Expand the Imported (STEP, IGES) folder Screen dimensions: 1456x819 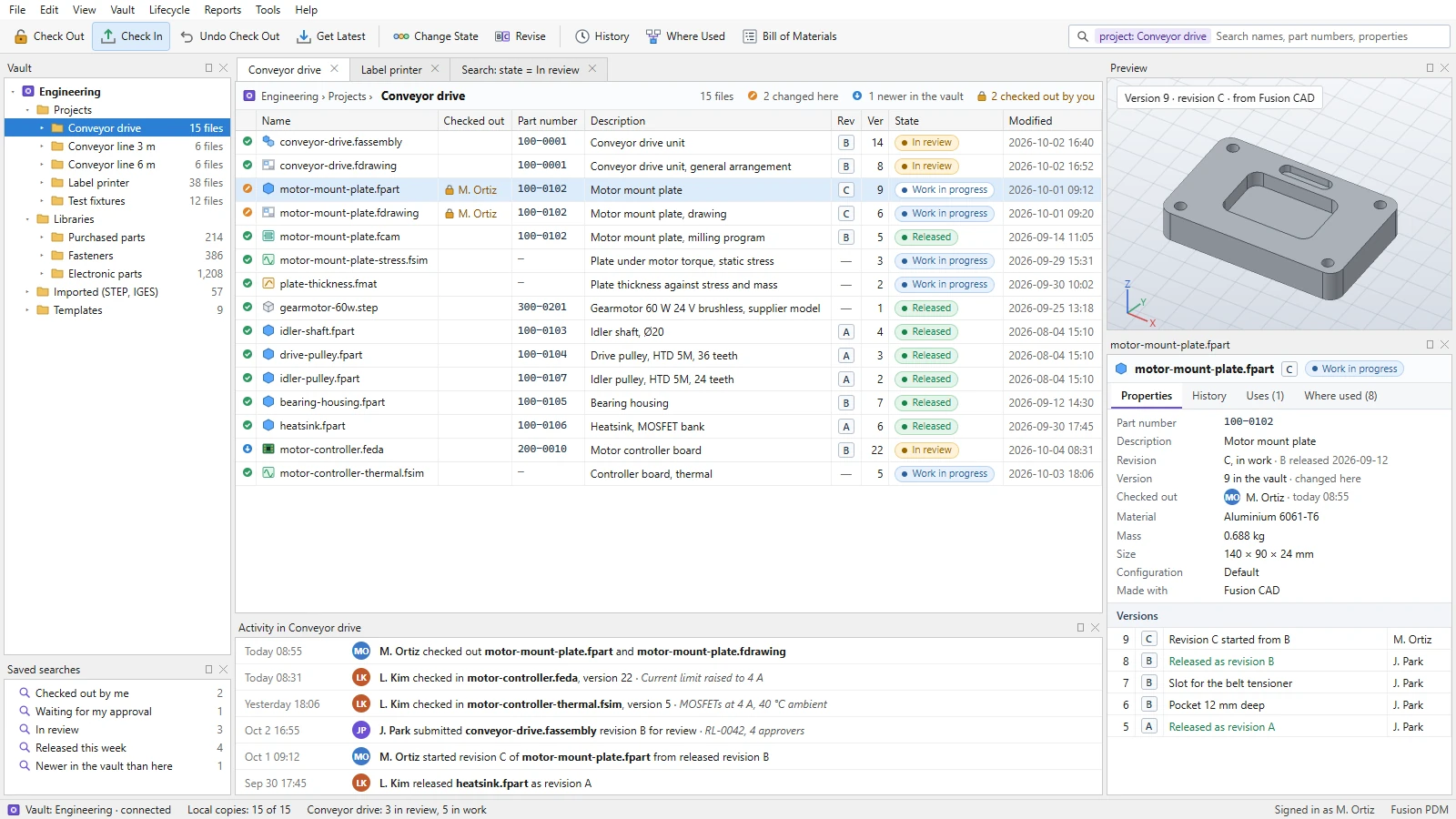coord(27,292)
